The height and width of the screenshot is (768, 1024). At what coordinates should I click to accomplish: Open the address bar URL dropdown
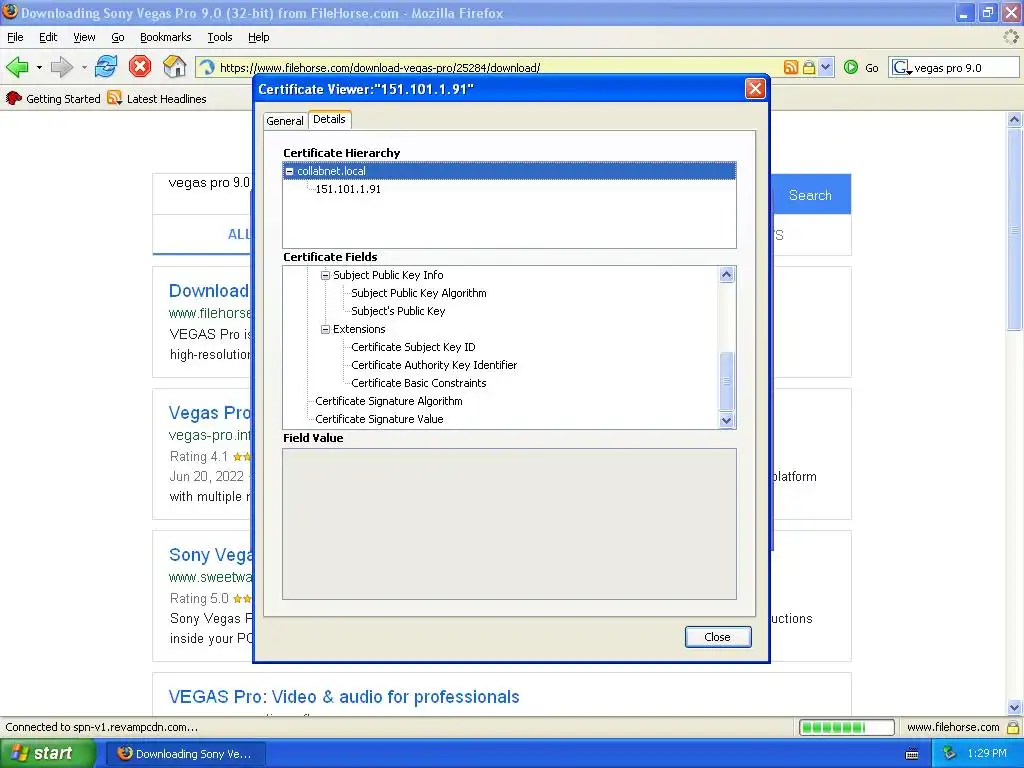pyautogui.click(x=826, y=67)
